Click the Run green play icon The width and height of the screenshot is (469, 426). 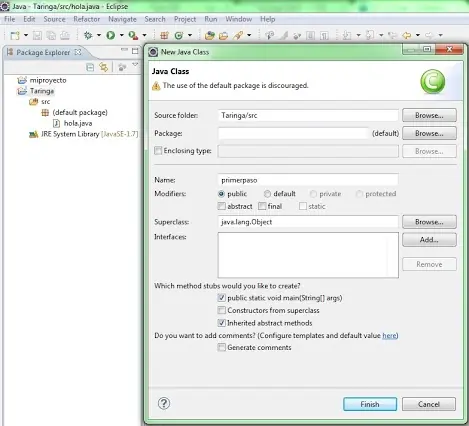tap(111, 35)
